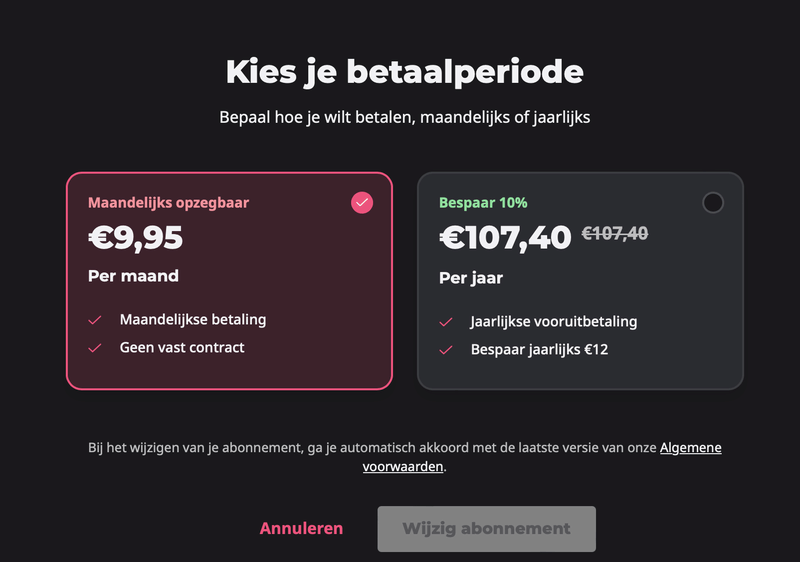This screenshot has height=562, width=800.
Task: Click the Jaarlijkse vooruitbetaling feature text
Action: (553, 322)
